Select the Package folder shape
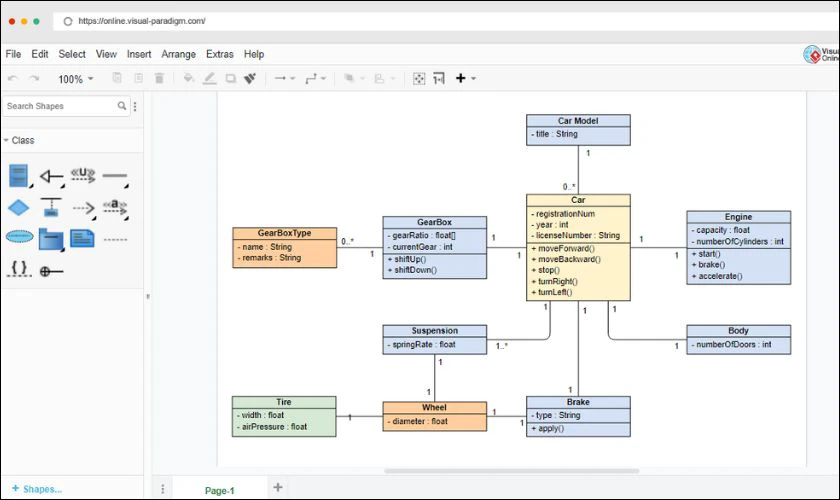Screen dimensions: 840x500 click(x=51, y=240)
